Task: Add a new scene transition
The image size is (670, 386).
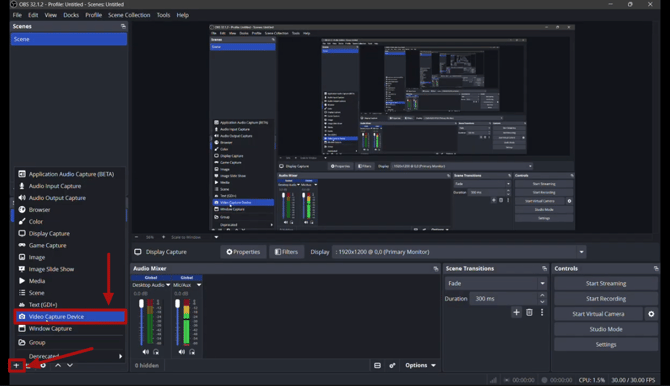Action: coord(516,312)
